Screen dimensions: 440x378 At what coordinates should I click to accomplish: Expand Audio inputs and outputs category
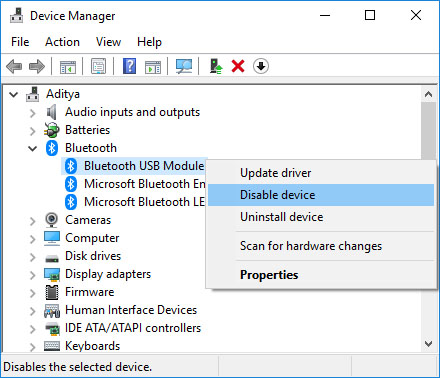click(x=32, y=113)
